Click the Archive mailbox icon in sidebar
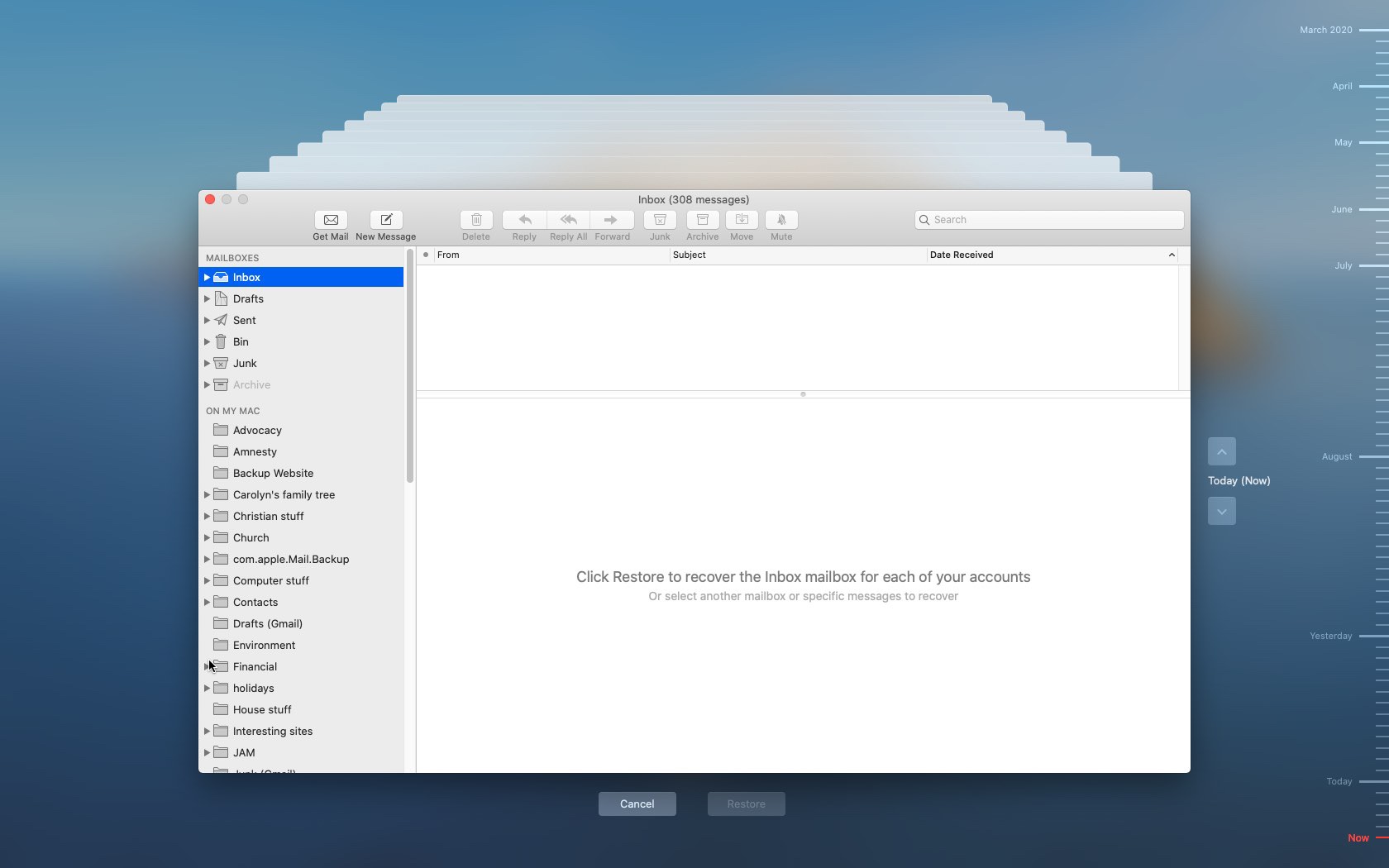Screen dimensions: 1389x868 [221, 384]
